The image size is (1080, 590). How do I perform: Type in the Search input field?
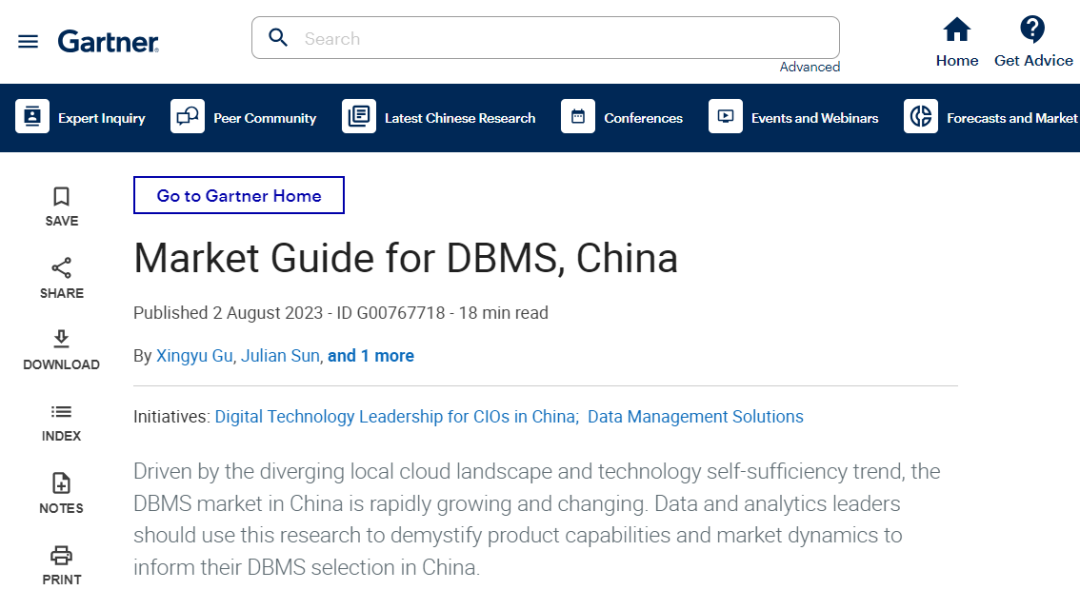tap(560, 39)
